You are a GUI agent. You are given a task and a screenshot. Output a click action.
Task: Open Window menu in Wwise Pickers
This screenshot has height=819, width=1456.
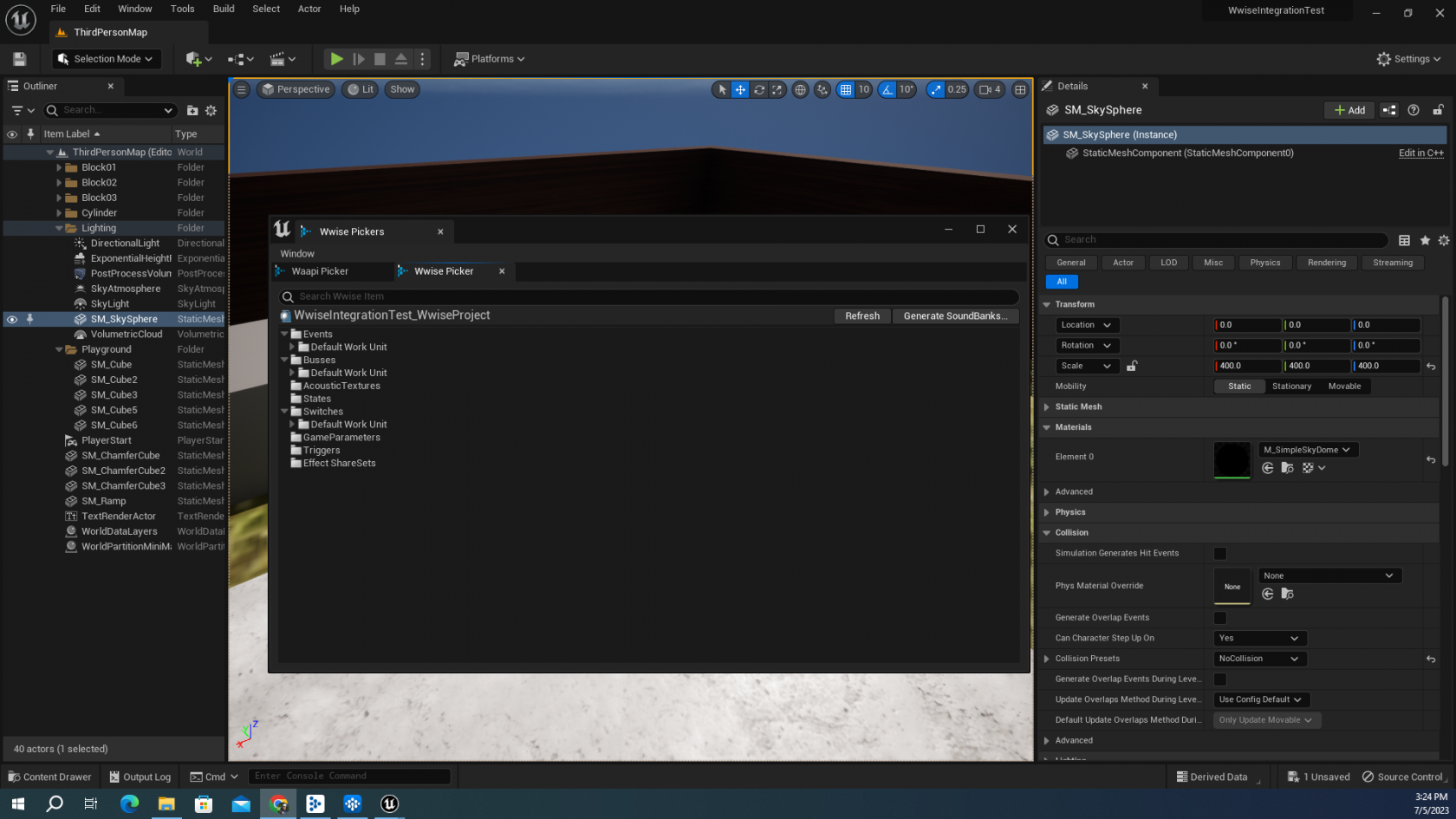(x=297, y=254)
